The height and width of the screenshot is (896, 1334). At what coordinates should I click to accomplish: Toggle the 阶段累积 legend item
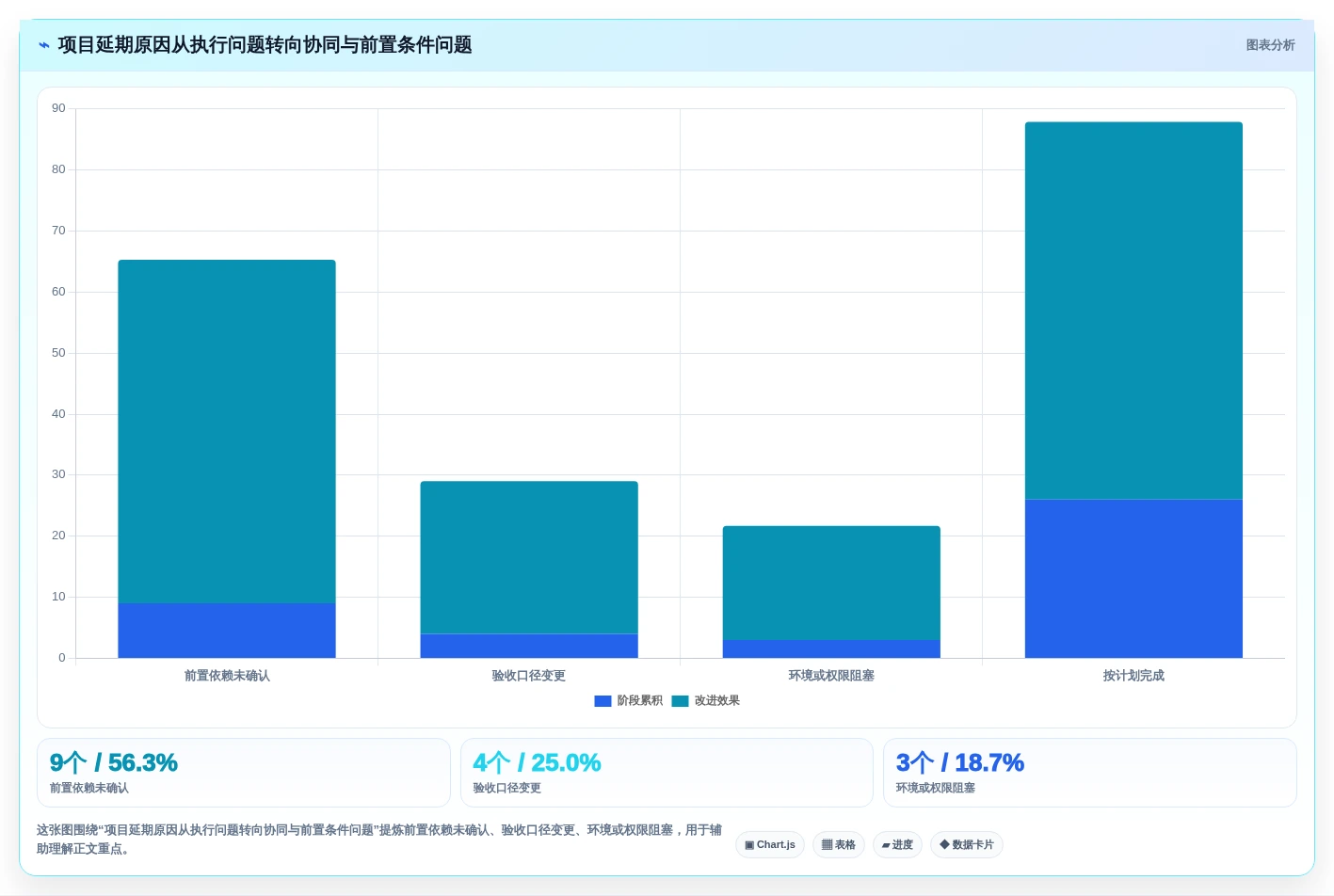coord(629,700)
